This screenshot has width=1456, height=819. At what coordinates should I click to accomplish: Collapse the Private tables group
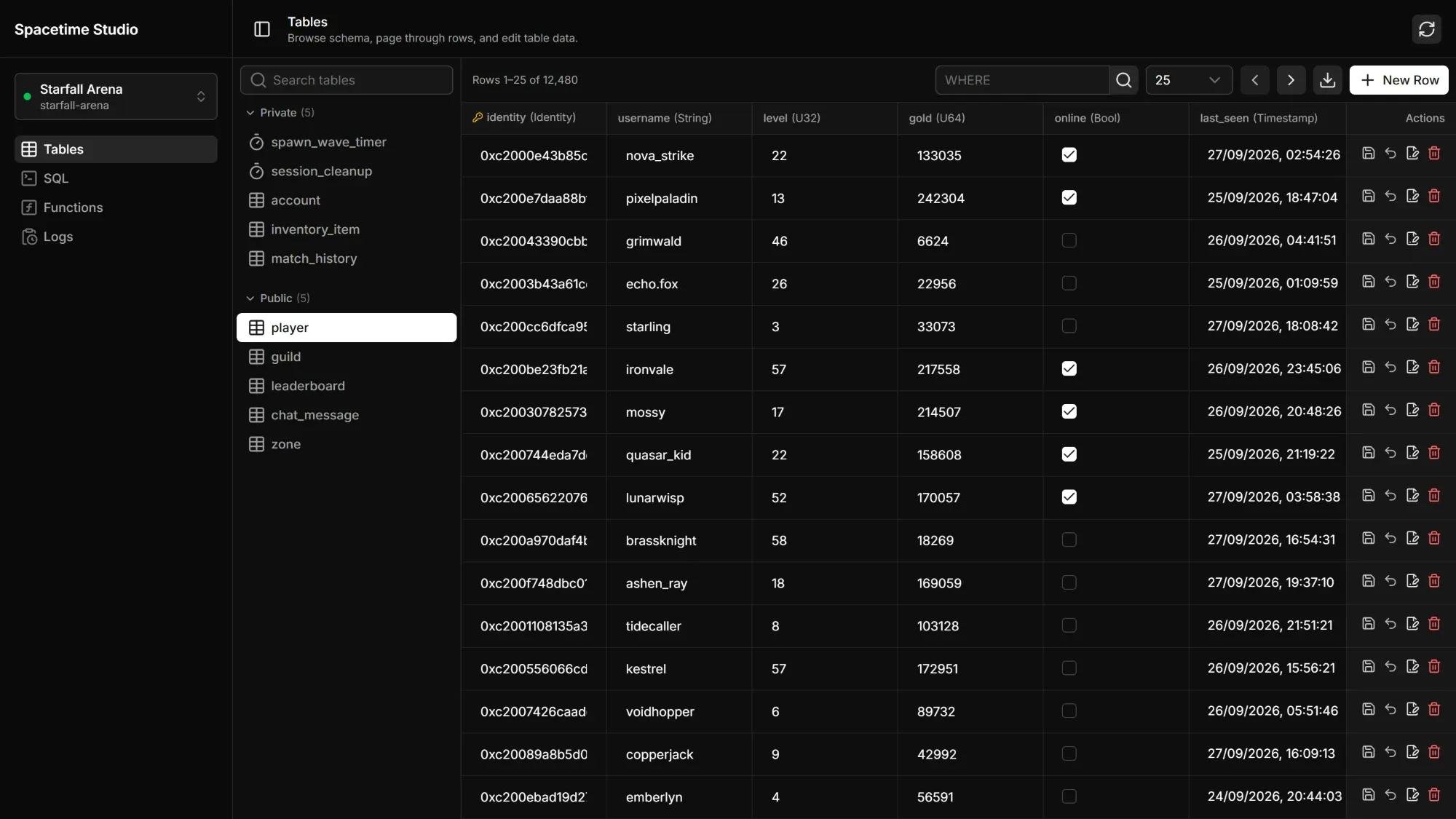tap(280, 113)
